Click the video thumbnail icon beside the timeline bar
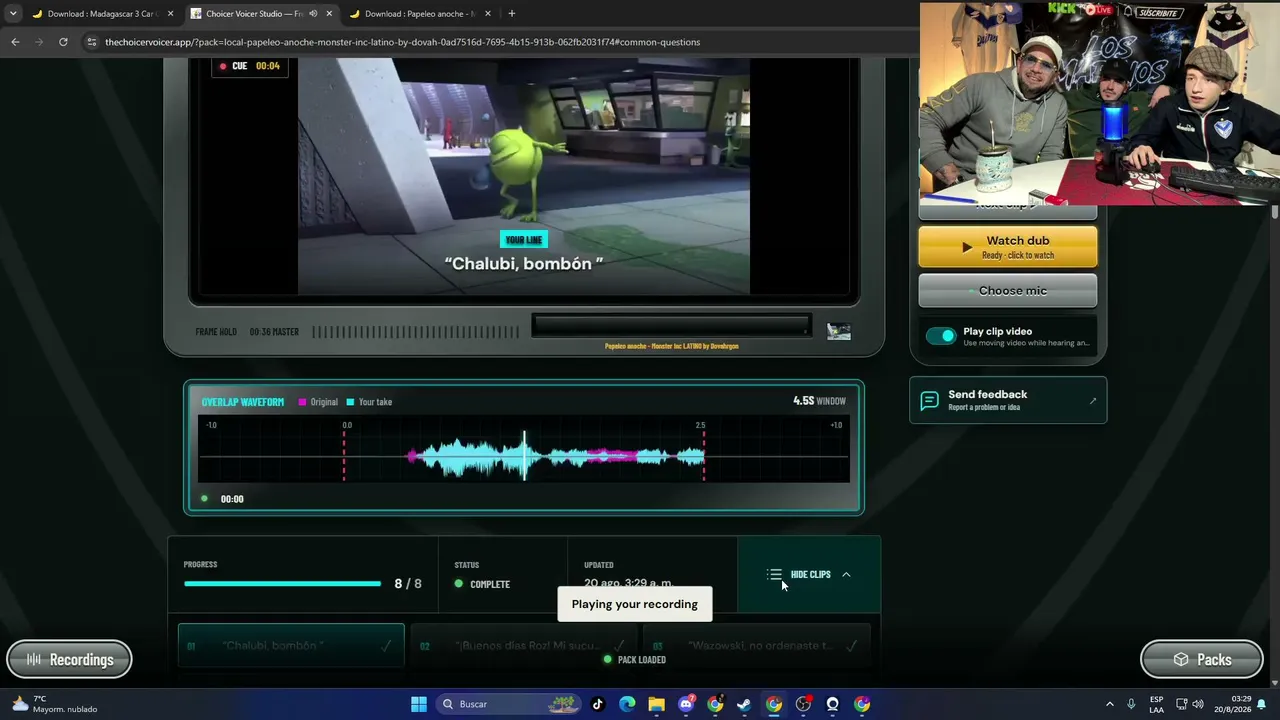This screenshot has width=1280, height=720. pos(839,331)
